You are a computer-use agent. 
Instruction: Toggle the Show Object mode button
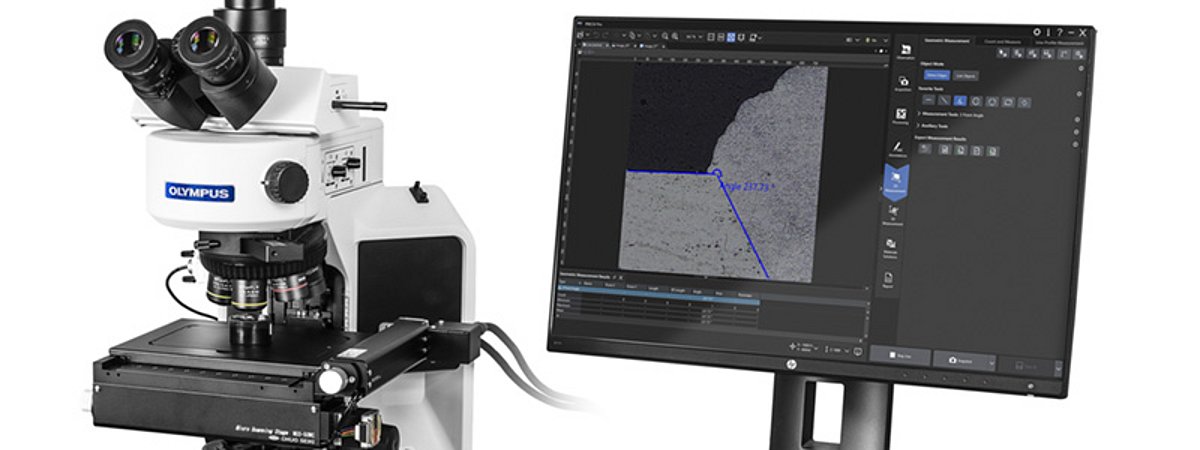935,75
